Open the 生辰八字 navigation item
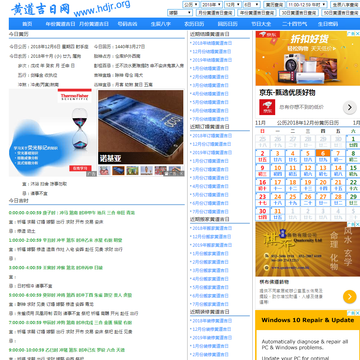The width and height of the screenshot is (360, 360). pyautogui.click(x=161, y=24)
